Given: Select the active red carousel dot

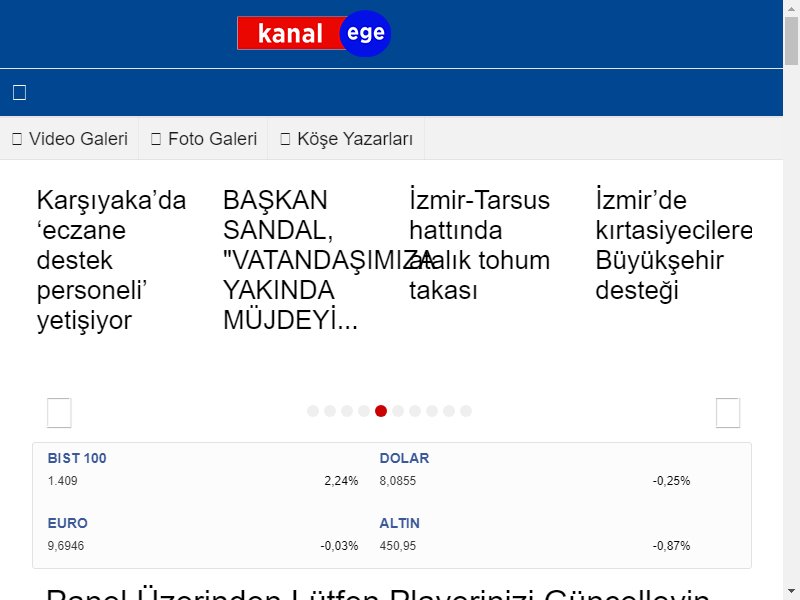Looking at the screenshot, I should tap(381, 411).
